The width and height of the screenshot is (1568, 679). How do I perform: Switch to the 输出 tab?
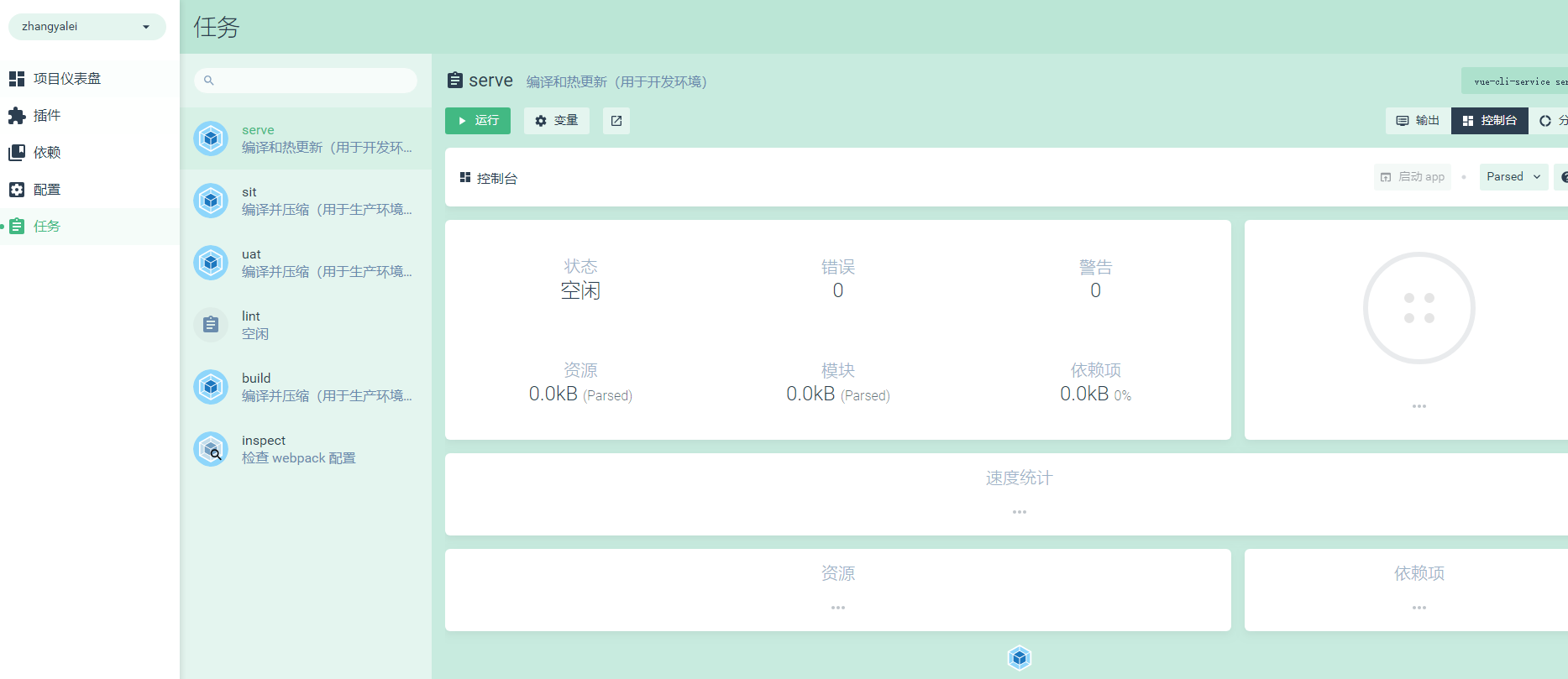tap(1419, 121)
